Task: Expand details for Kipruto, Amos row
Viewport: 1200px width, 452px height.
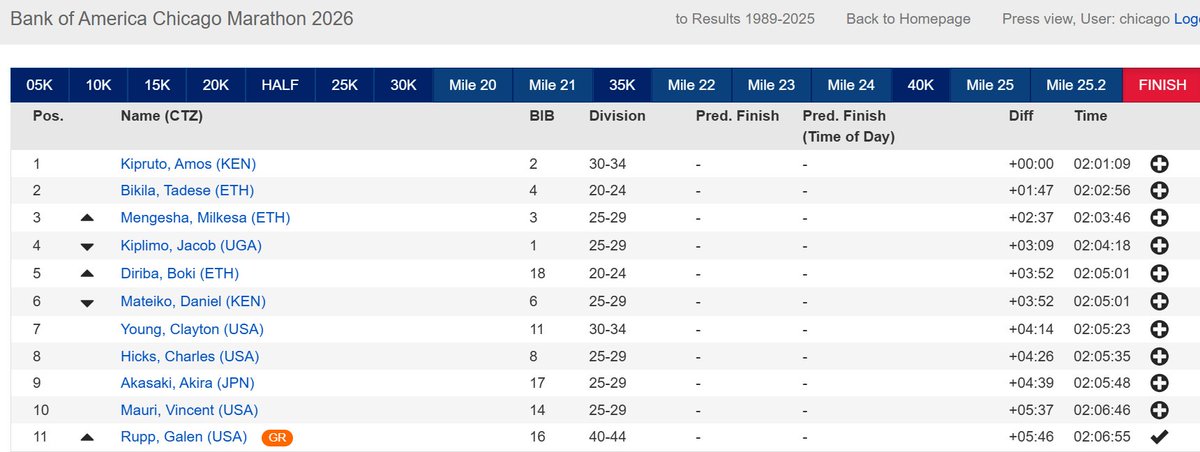Action: point(1159,163)
